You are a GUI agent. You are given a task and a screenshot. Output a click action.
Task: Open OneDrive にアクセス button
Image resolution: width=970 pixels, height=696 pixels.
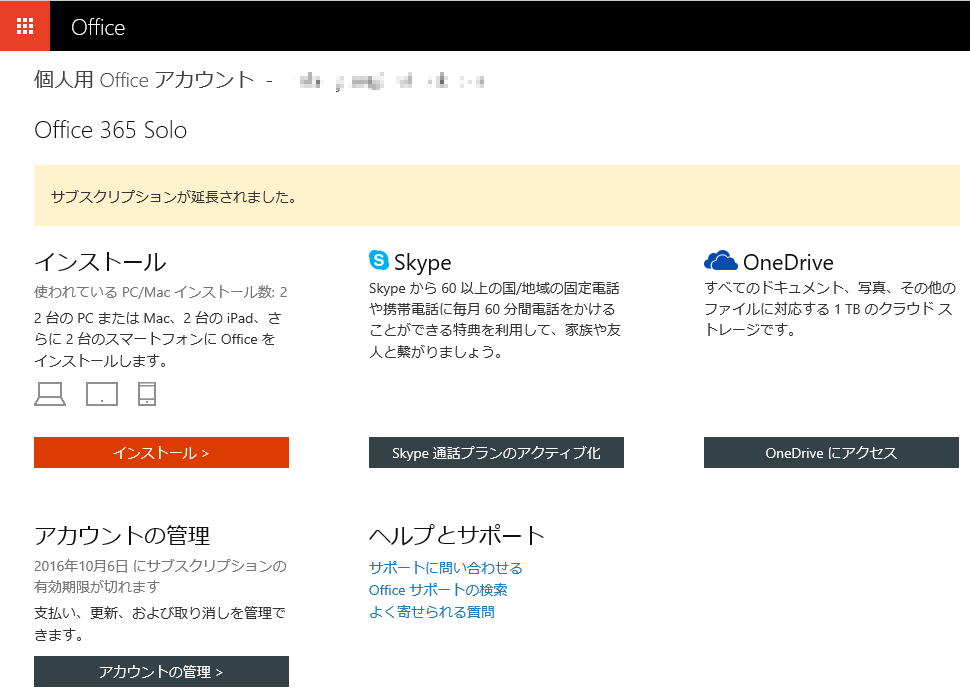(x=831, y=453)
